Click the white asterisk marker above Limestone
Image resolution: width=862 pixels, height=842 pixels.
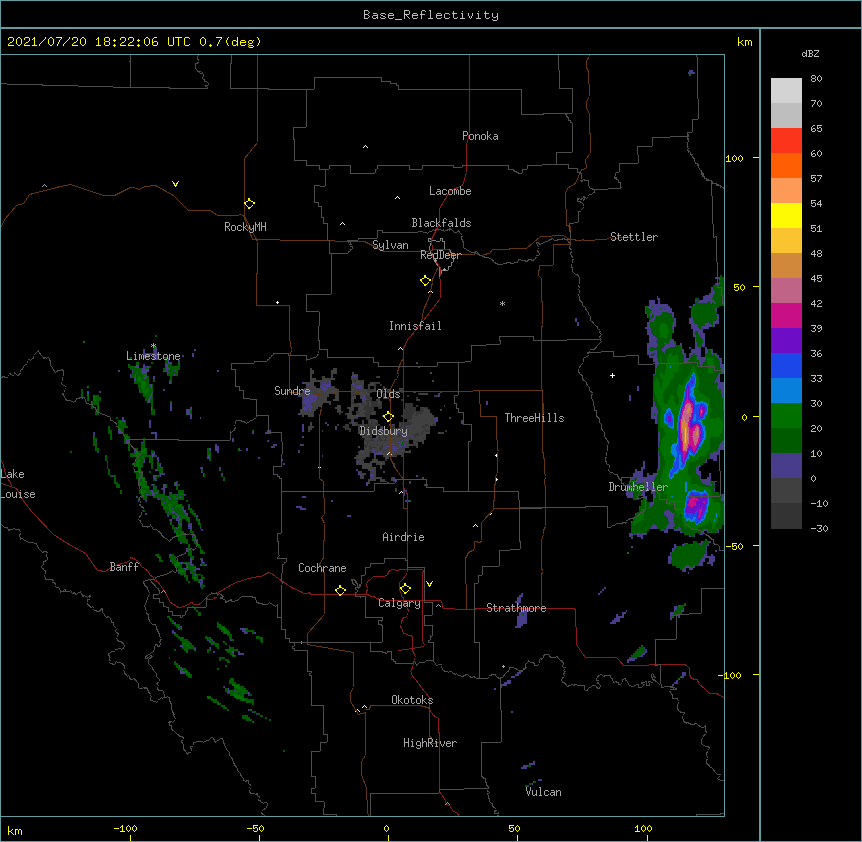coord(153,346)
